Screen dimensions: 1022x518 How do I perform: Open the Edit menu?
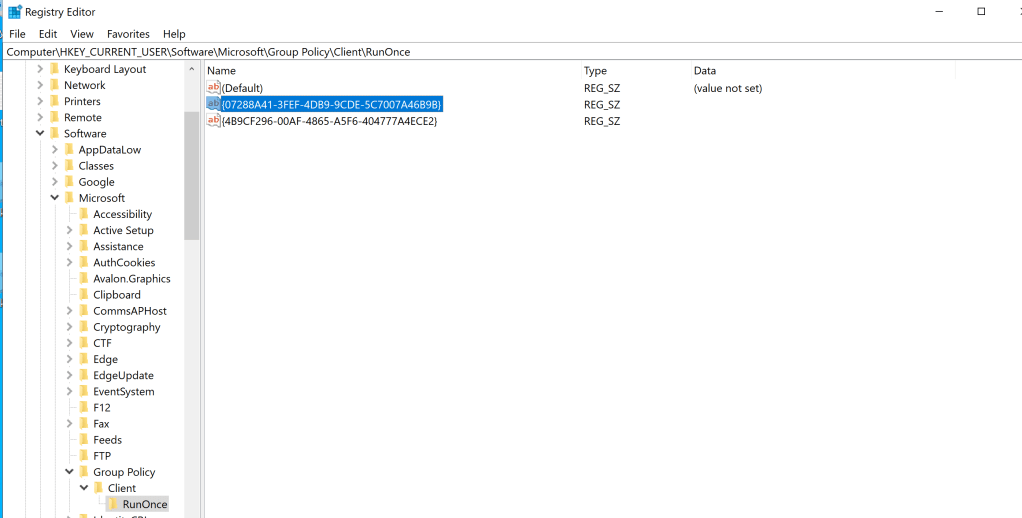(48, 34)
